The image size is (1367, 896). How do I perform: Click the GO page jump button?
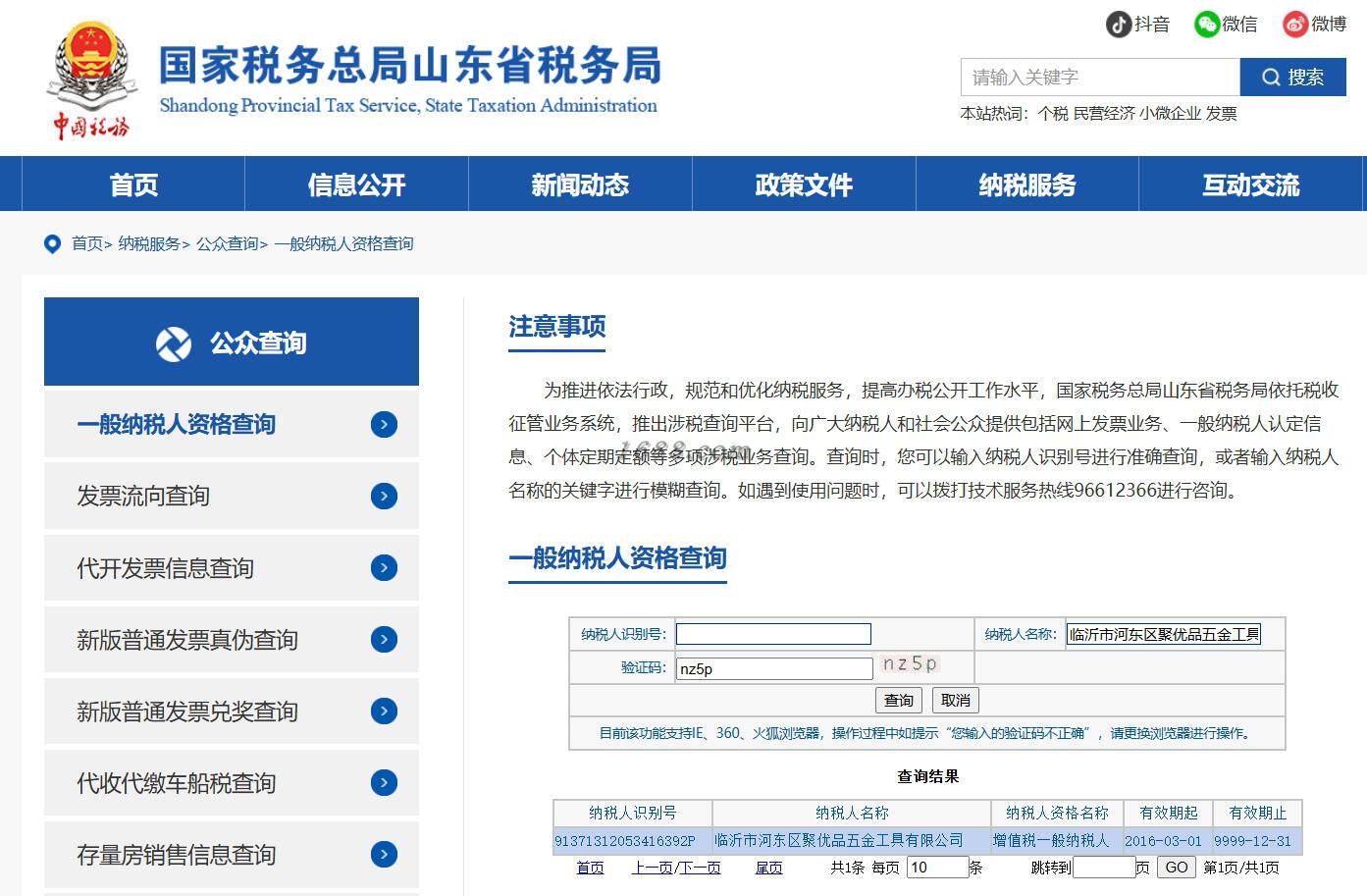click(x=1177, y=868)
